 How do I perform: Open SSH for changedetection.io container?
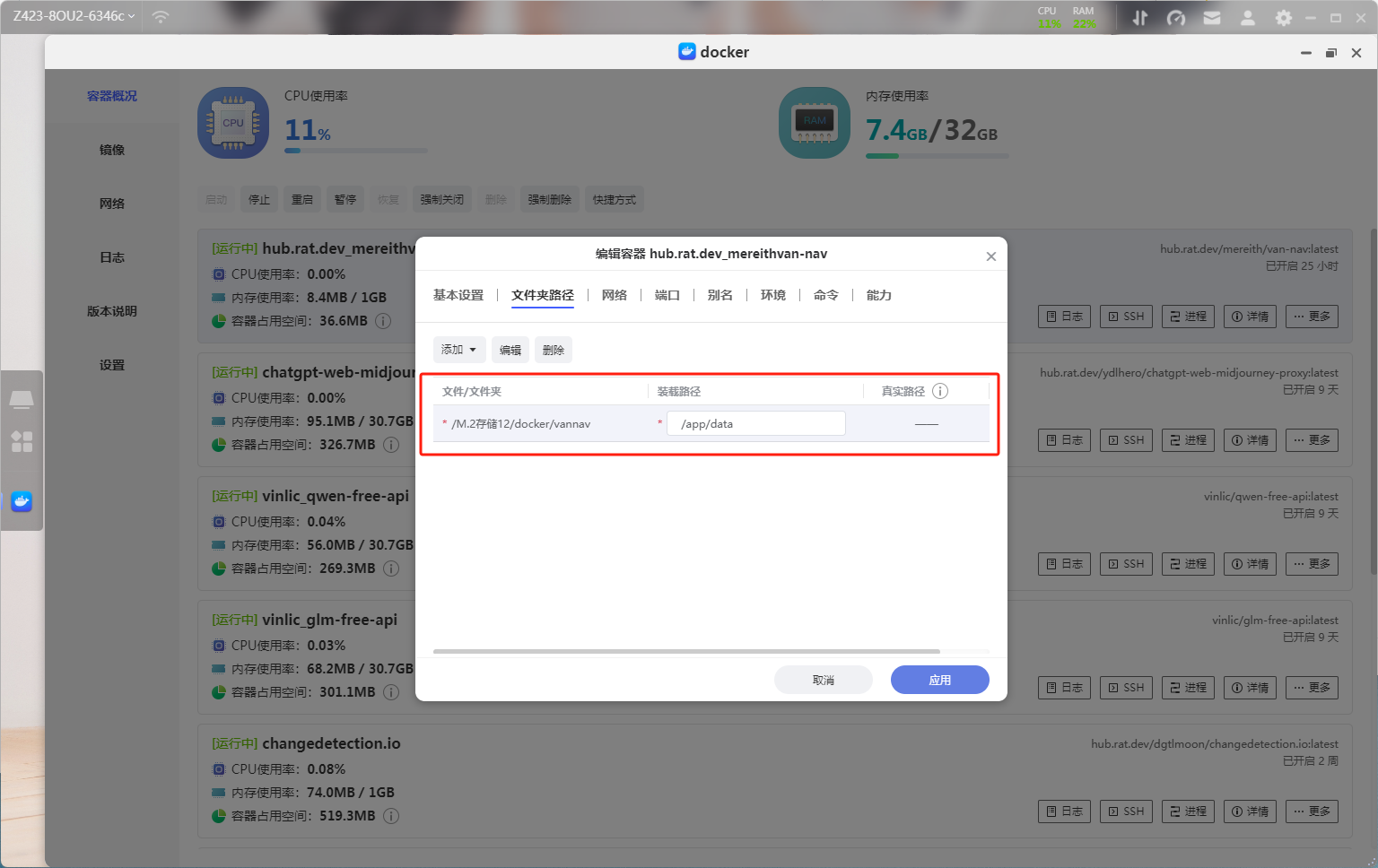(1127, 812)
